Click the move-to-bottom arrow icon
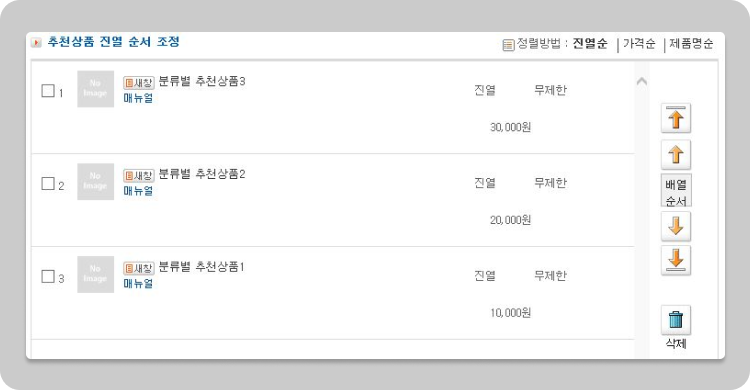750x390 pixels. tap(675, 260)
